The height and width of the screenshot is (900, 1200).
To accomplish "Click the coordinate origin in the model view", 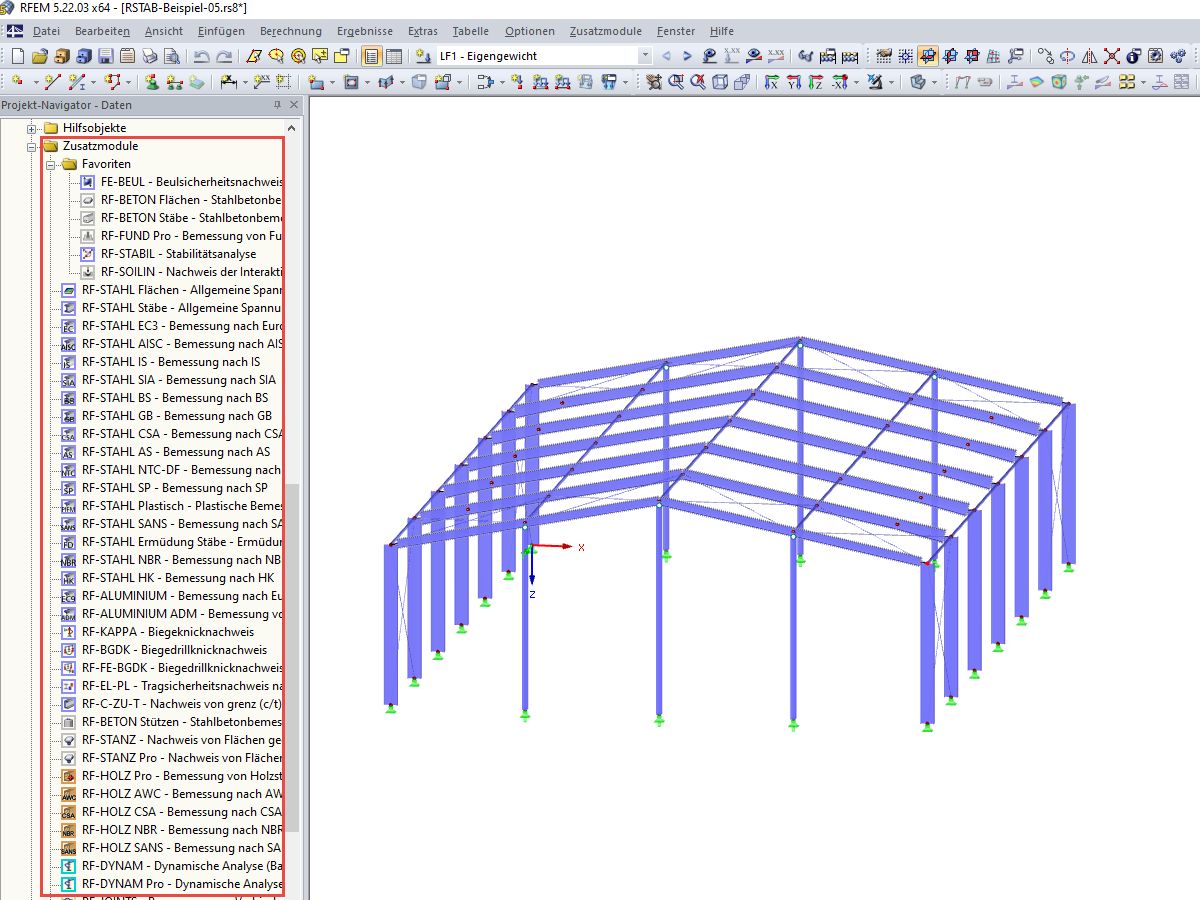I will [532, 547].
